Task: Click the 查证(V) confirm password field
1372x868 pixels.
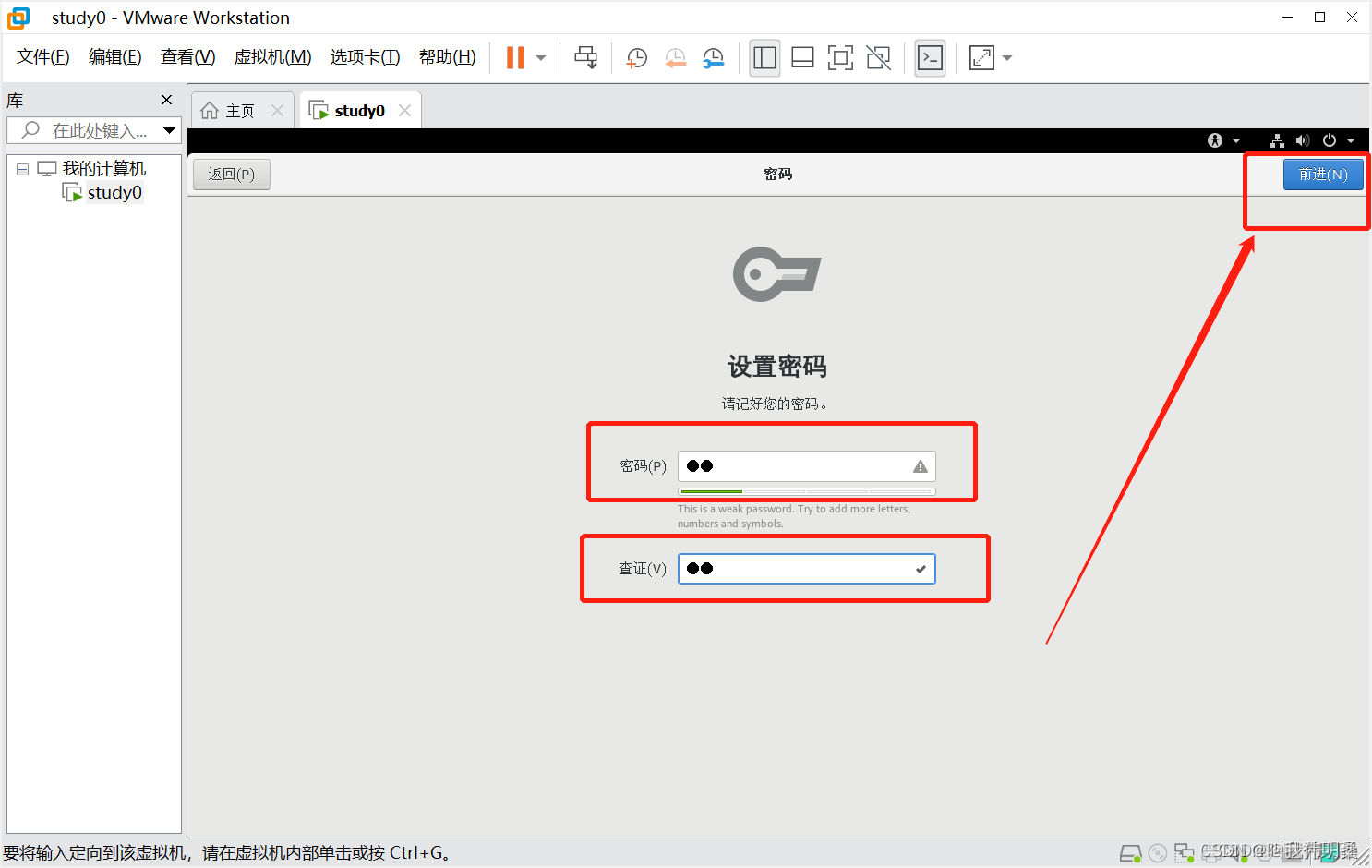Action: [x=807, y=569]
